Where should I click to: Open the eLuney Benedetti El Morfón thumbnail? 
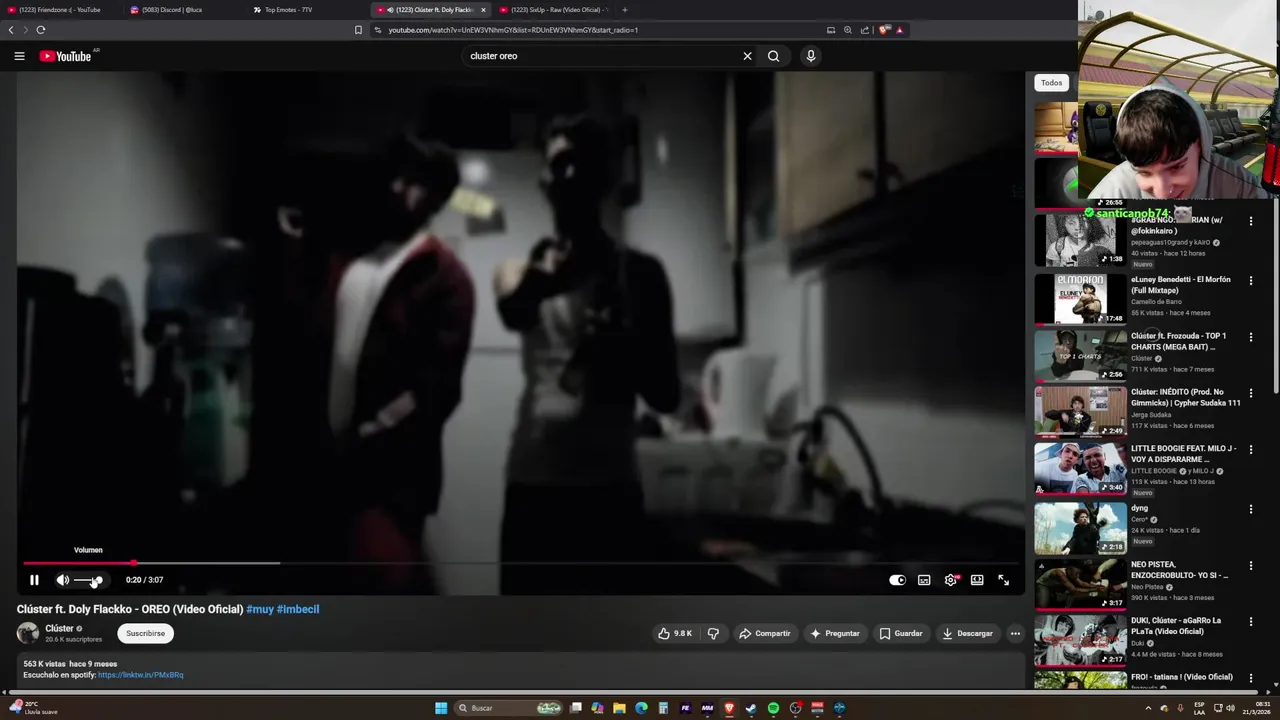click(1080, 298)
